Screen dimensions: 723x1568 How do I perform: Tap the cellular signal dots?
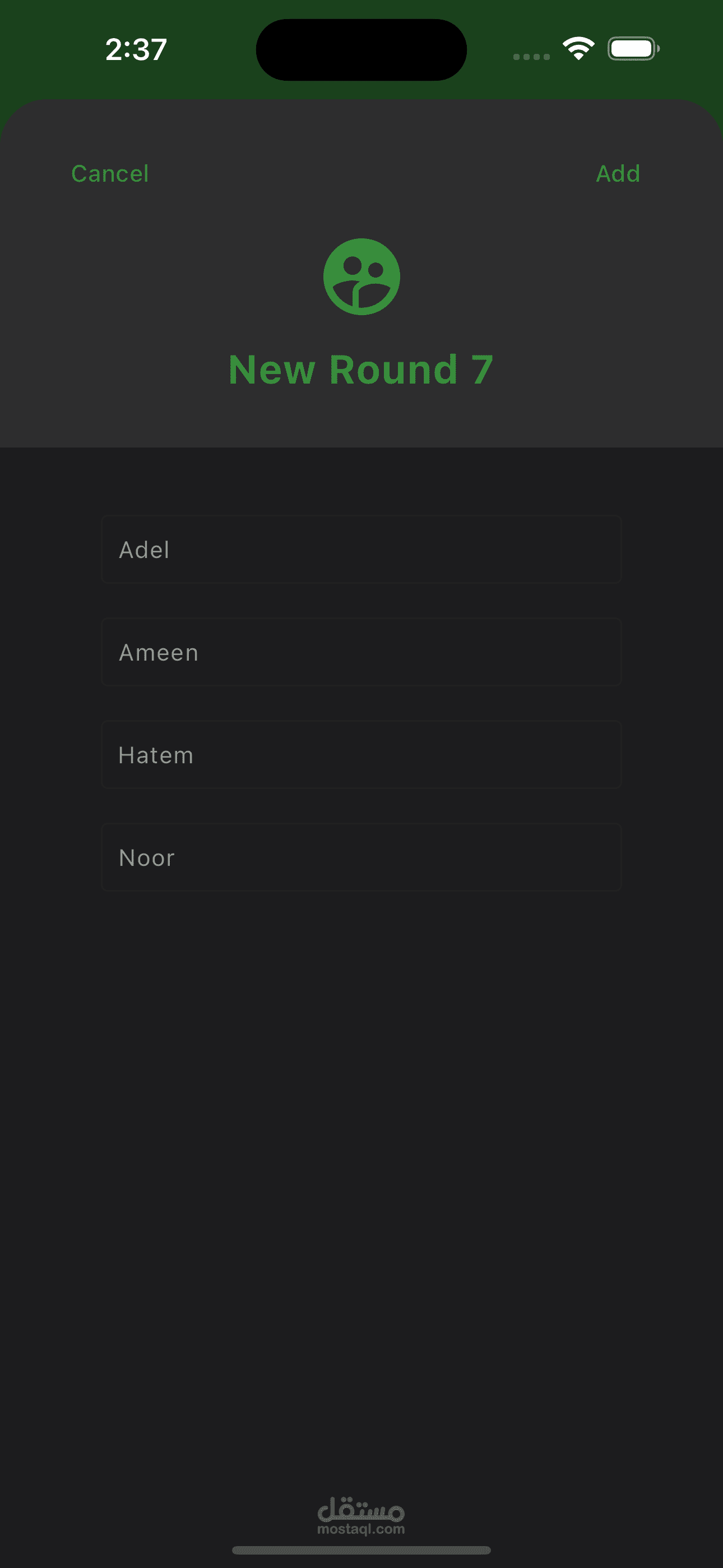[531, 57]
